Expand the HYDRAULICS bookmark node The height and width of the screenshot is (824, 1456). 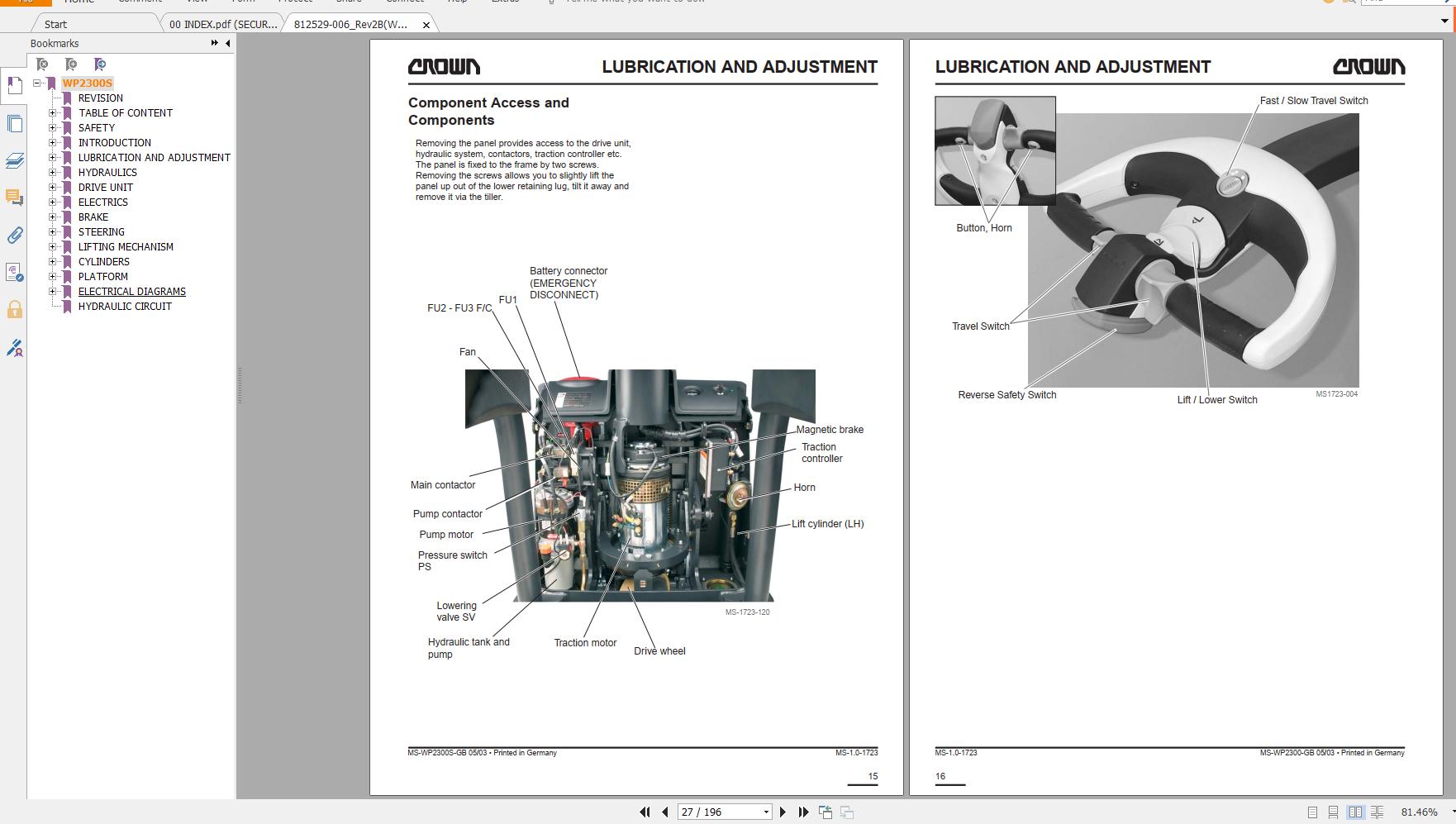[53, 172]
